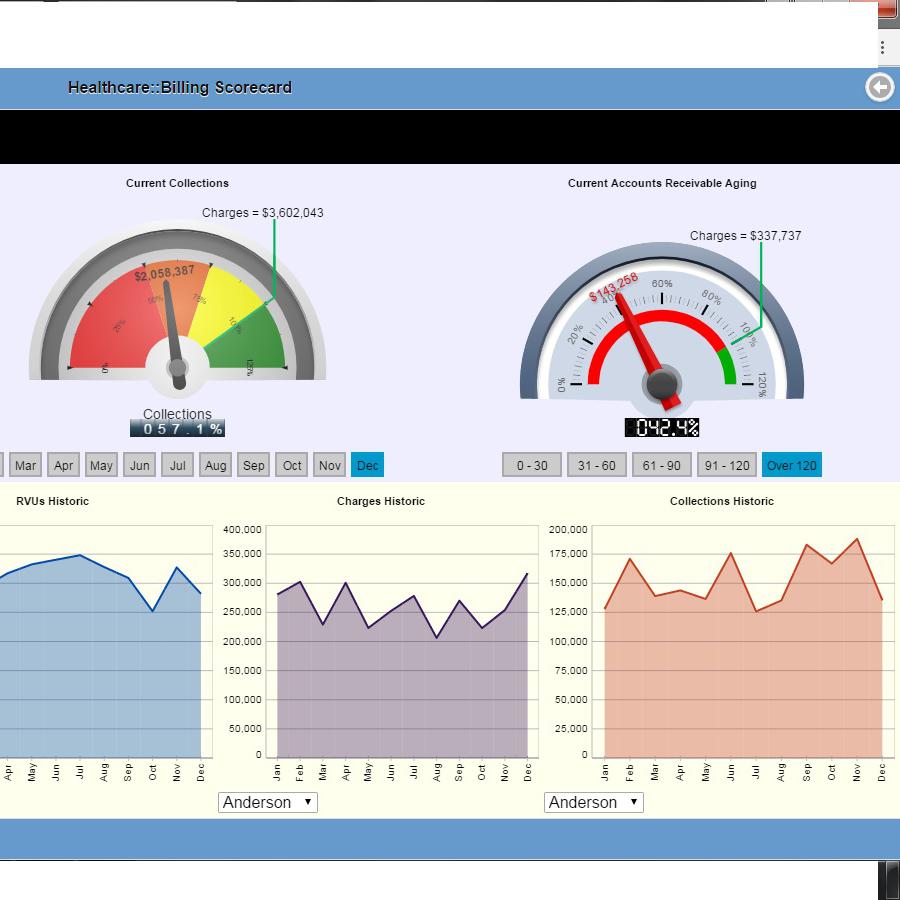Select the Sep month filter
The width and height of the screenshot is (900, 900).
[x=253, y=465]
